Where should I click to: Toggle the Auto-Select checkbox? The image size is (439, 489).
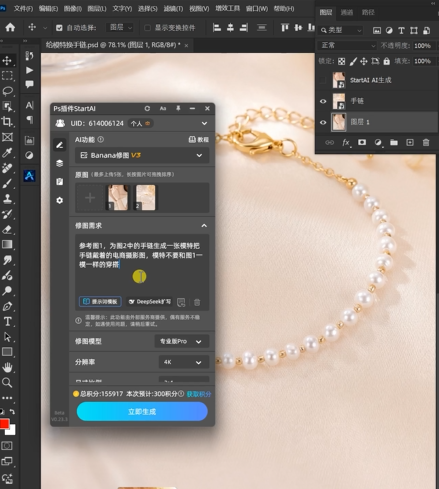tap(59, 28)
